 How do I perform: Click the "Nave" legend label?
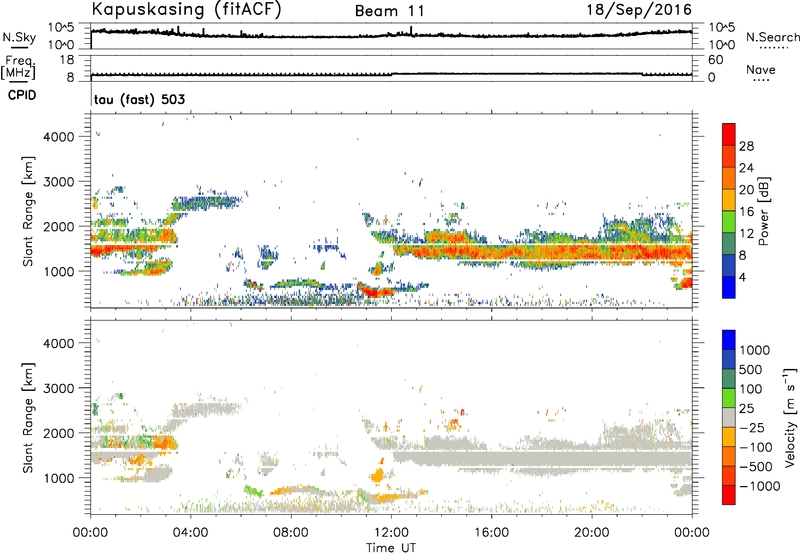761,70
